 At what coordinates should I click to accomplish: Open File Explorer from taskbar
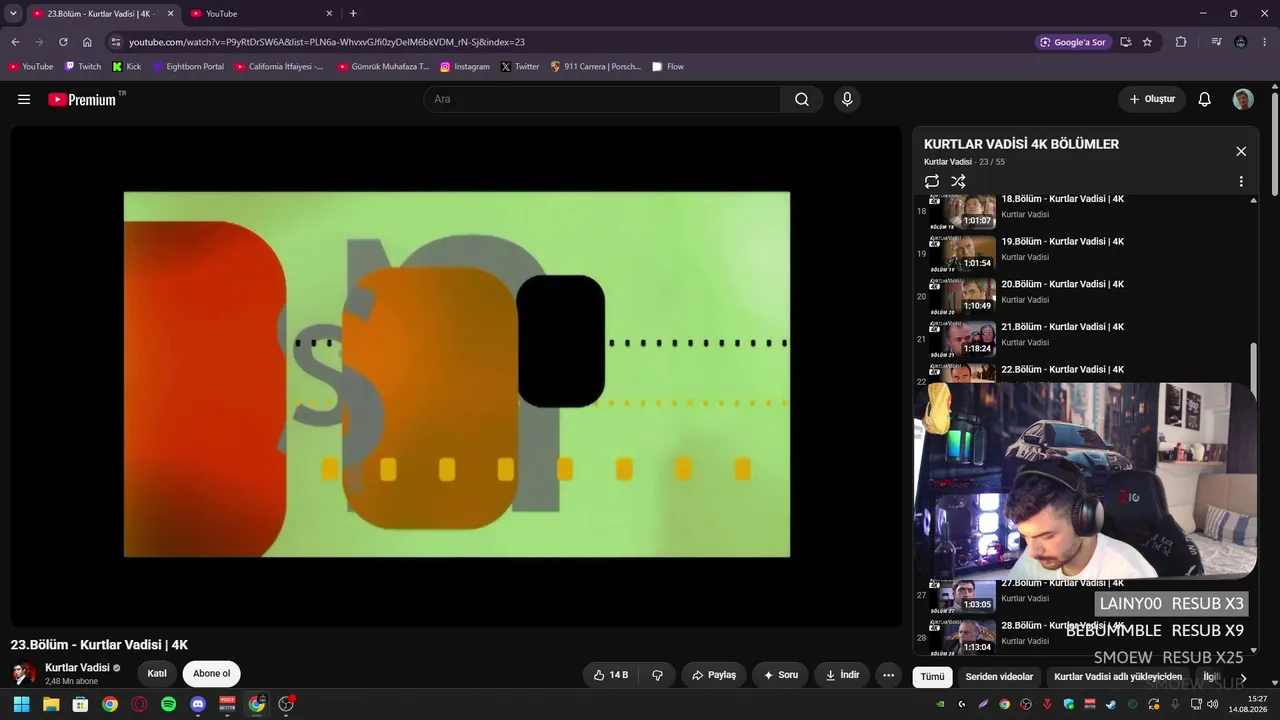pyautogui.click(x=51, y=704)
